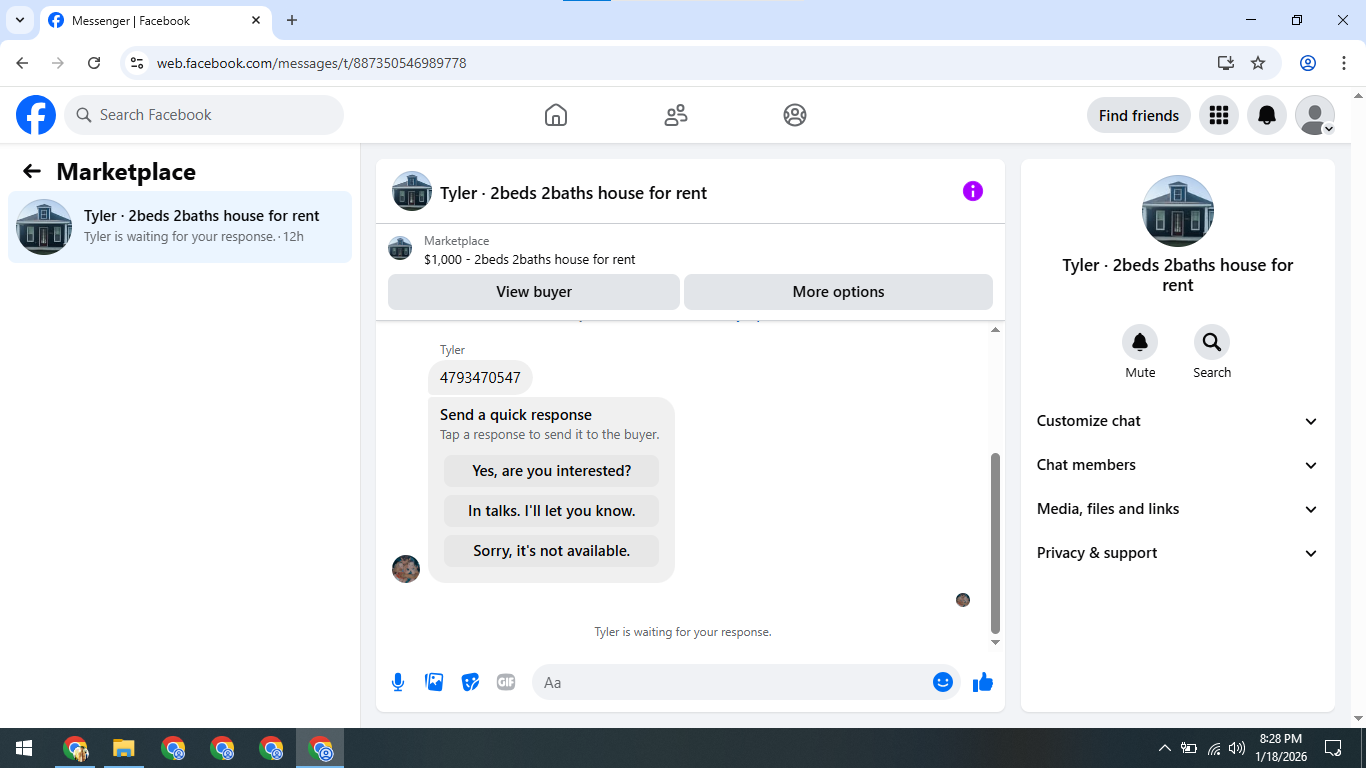The height and width of the screenshot is (768, 1366).
Task: Show hidden system tray icons
Action: [x=1164, y=748]
